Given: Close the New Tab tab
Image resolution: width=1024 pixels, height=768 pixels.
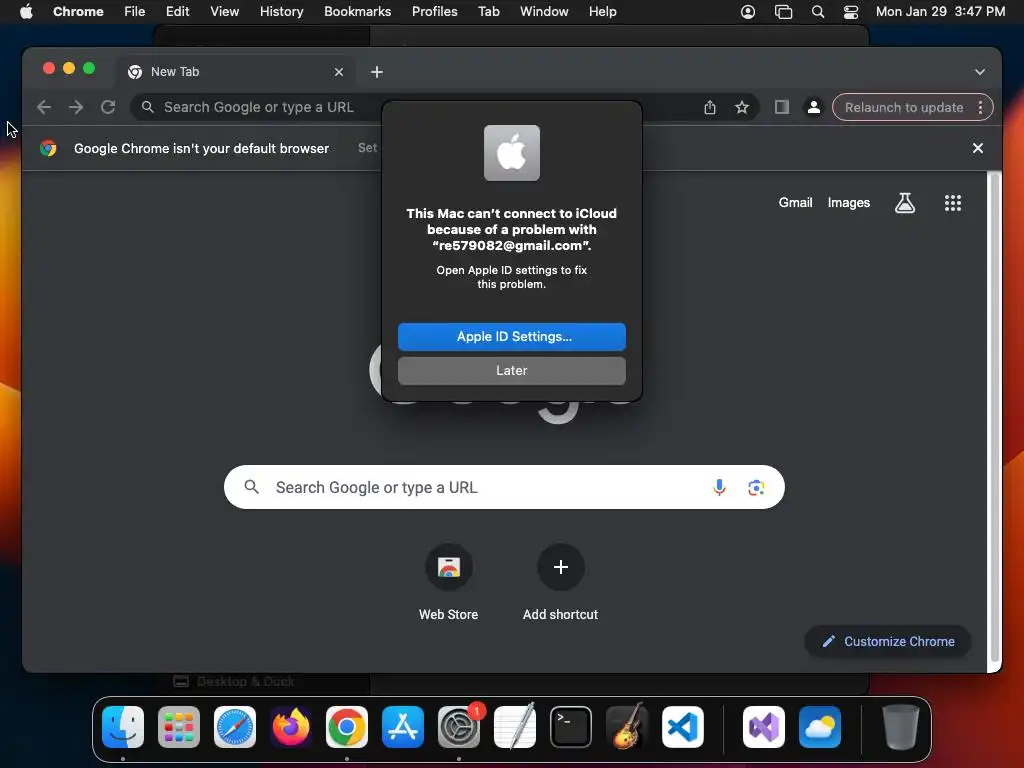Looking at the screenshot, I should tap(338, 72).
